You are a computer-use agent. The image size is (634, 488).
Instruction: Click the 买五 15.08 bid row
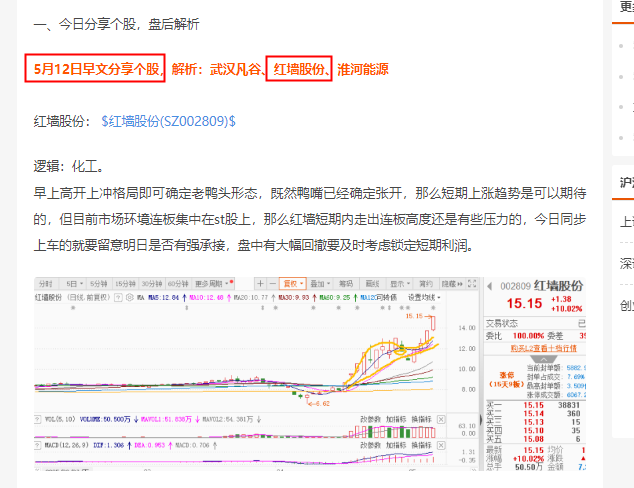[x=534, y=439]
